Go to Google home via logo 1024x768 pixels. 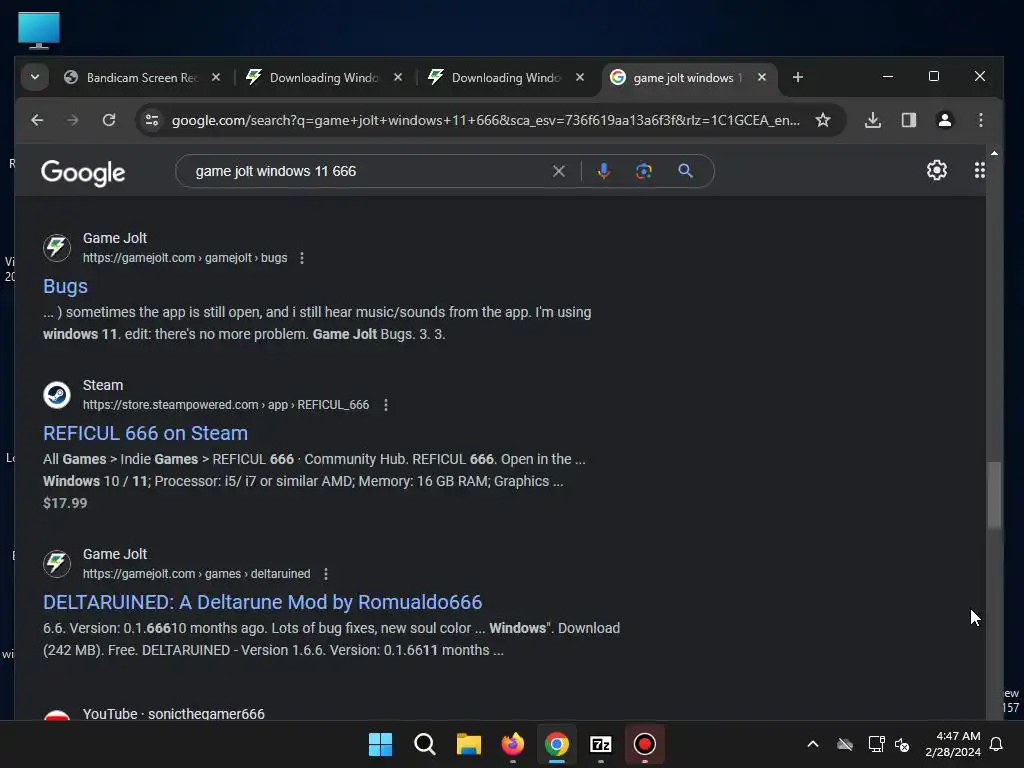(x=83, y=172)
